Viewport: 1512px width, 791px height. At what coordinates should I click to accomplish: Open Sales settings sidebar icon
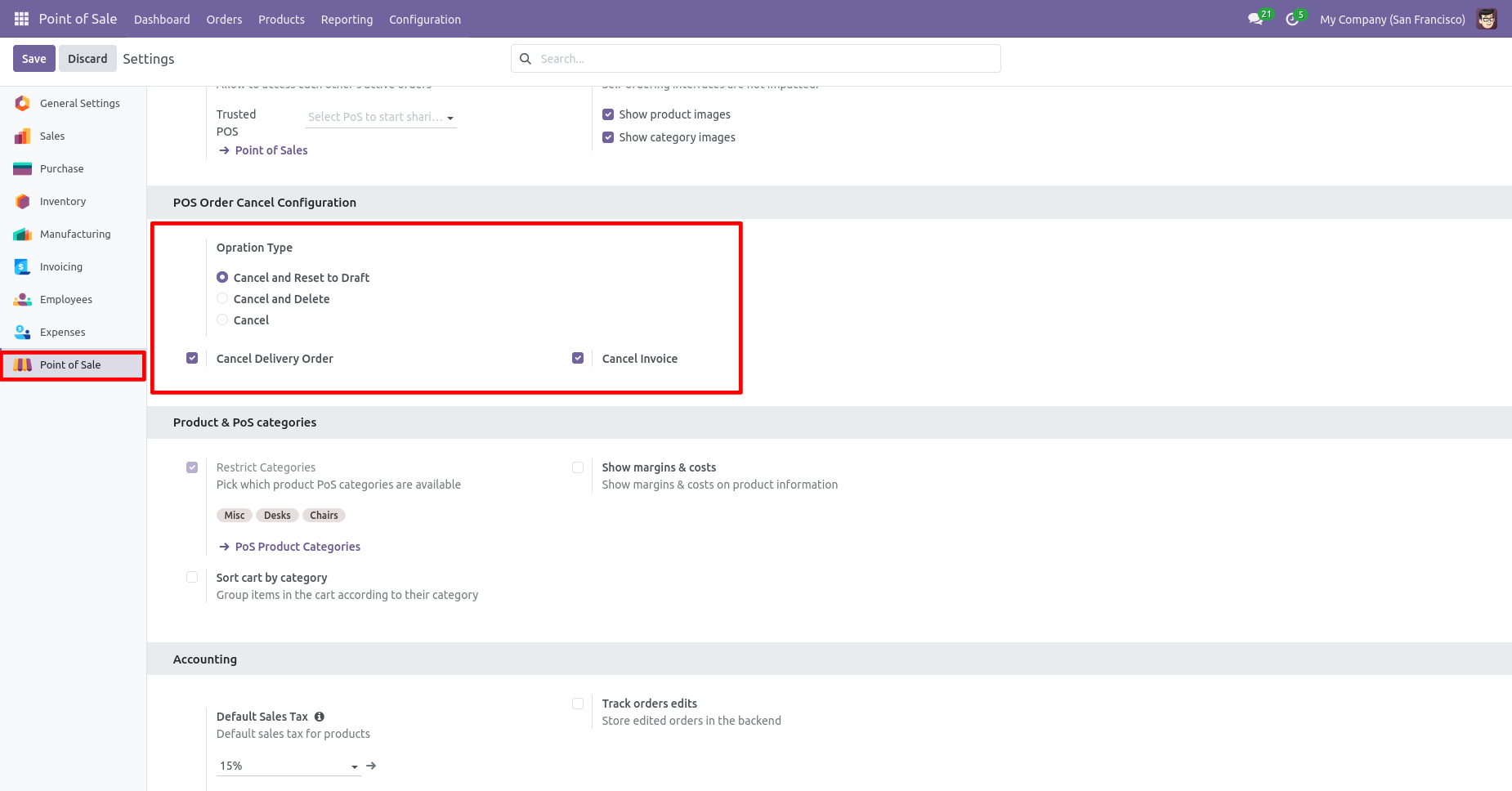coord(23,136)
